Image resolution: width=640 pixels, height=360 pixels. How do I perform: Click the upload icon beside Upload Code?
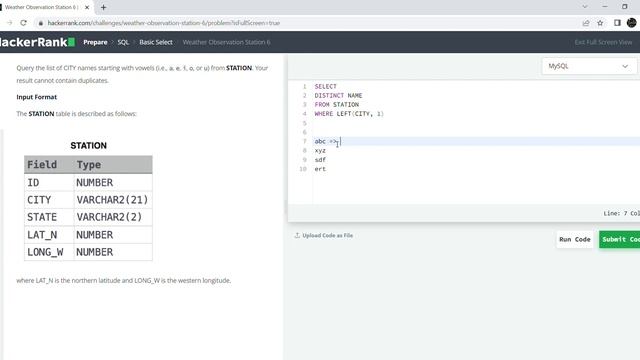tap(297, 236)
